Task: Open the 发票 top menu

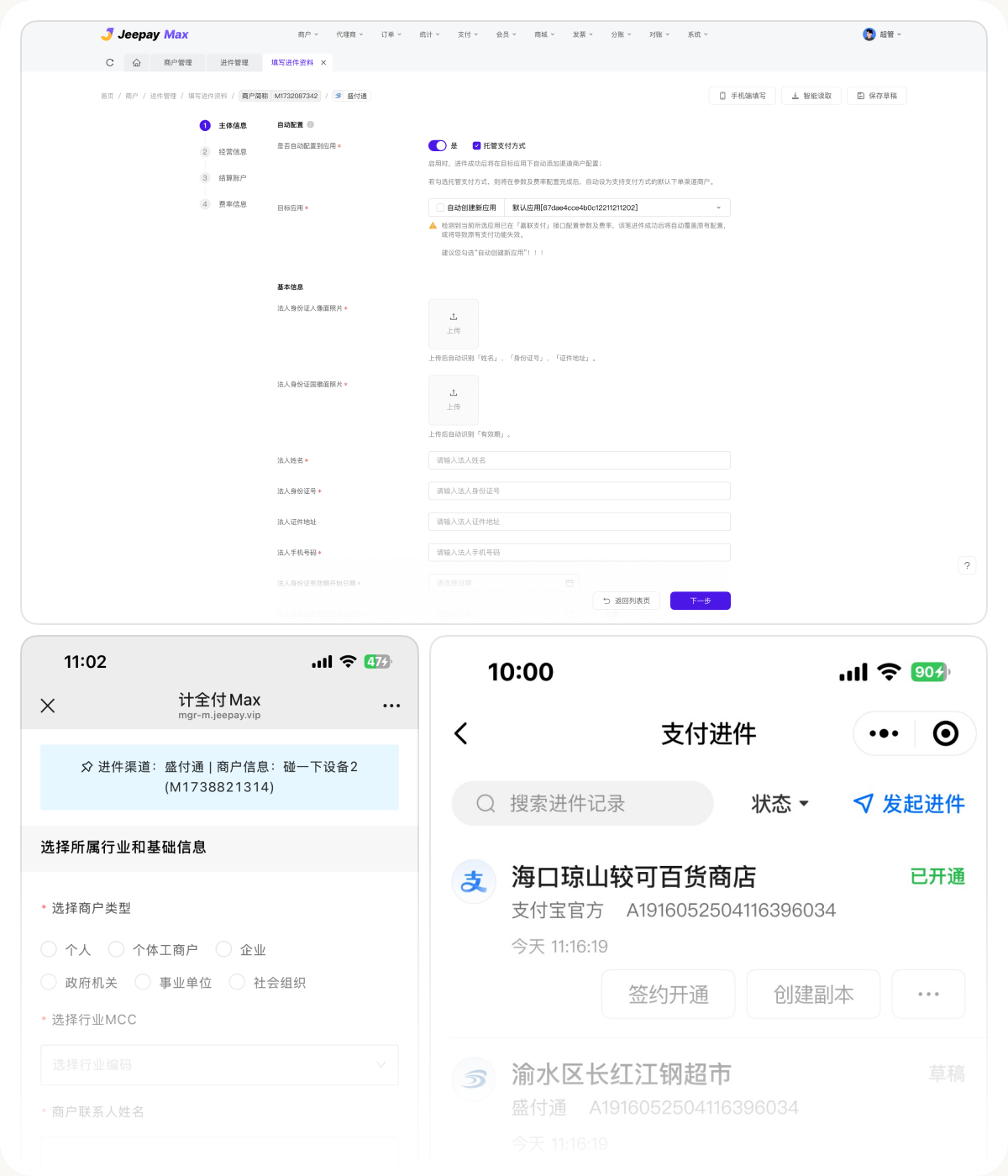Action: (583, 34)
